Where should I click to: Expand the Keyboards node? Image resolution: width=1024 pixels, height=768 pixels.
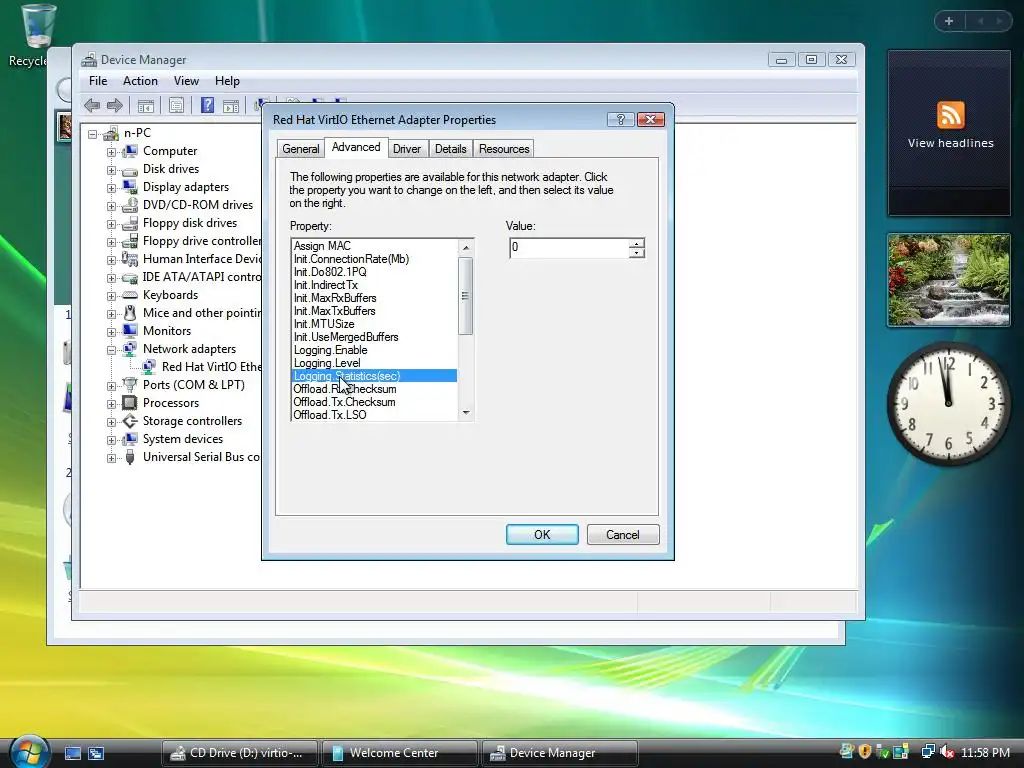[111, 296]
